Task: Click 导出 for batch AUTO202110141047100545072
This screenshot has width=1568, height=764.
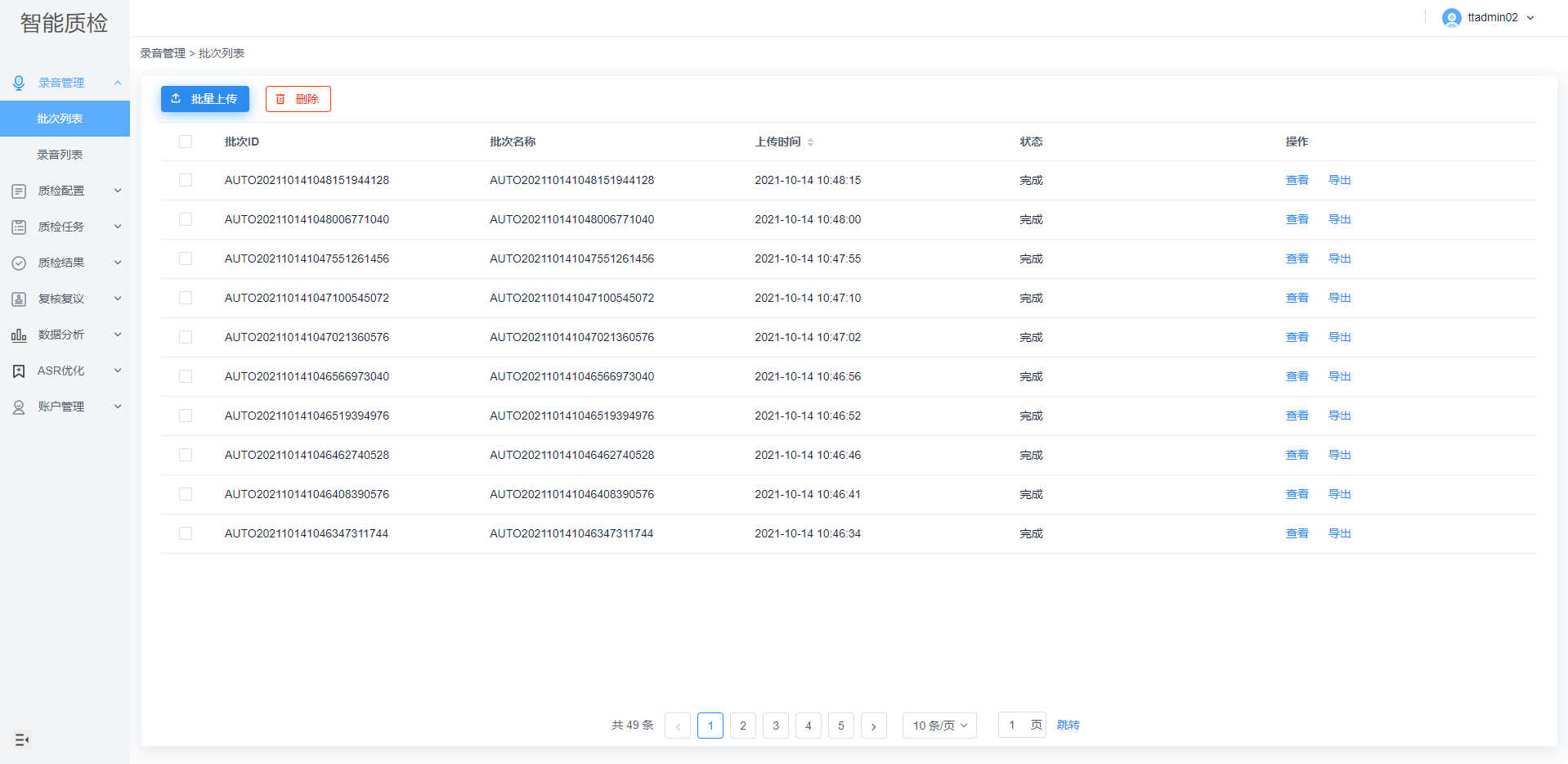Action: click(1339, 298)
